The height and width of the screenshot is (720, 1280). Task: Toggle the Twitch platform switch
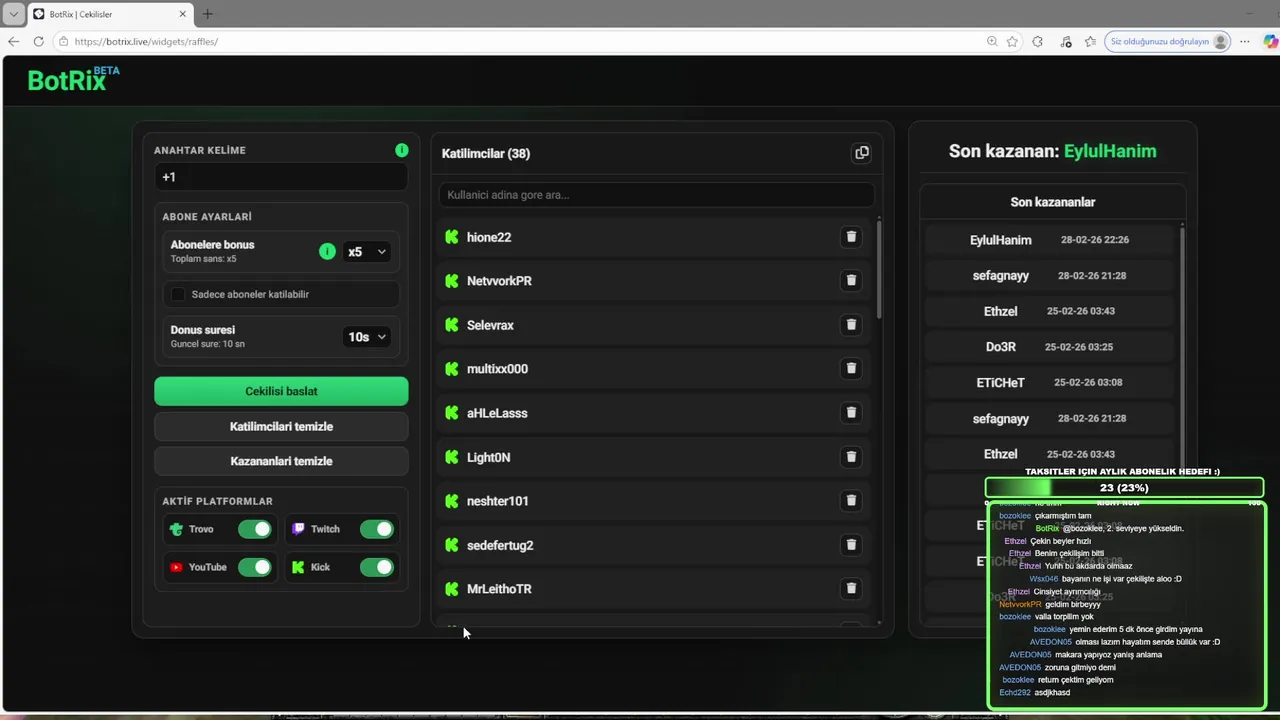(x=377, y=529)
